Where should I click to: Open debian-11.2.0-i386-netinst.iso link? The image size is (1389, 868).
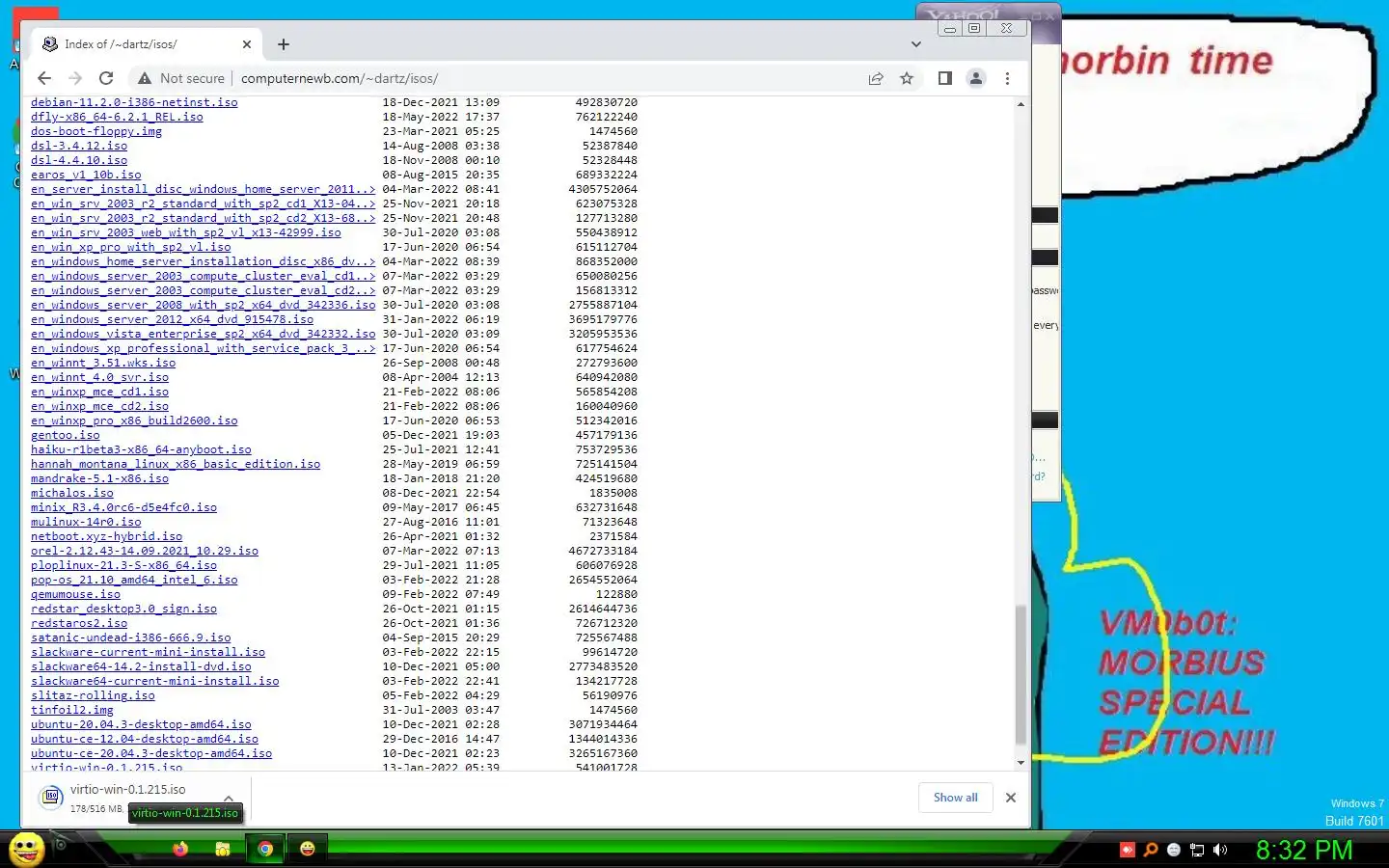pos(134,102)
